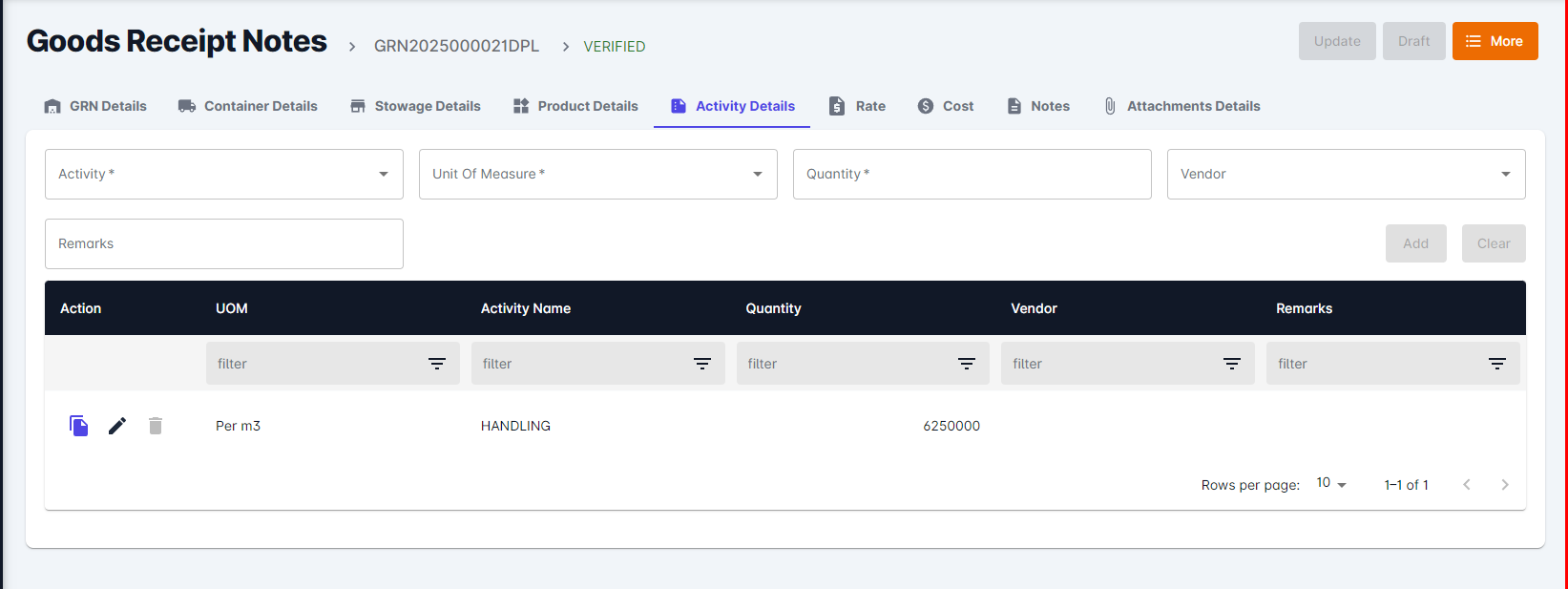
Task: Click the Remarks text field
Action: tap(223, 243)
